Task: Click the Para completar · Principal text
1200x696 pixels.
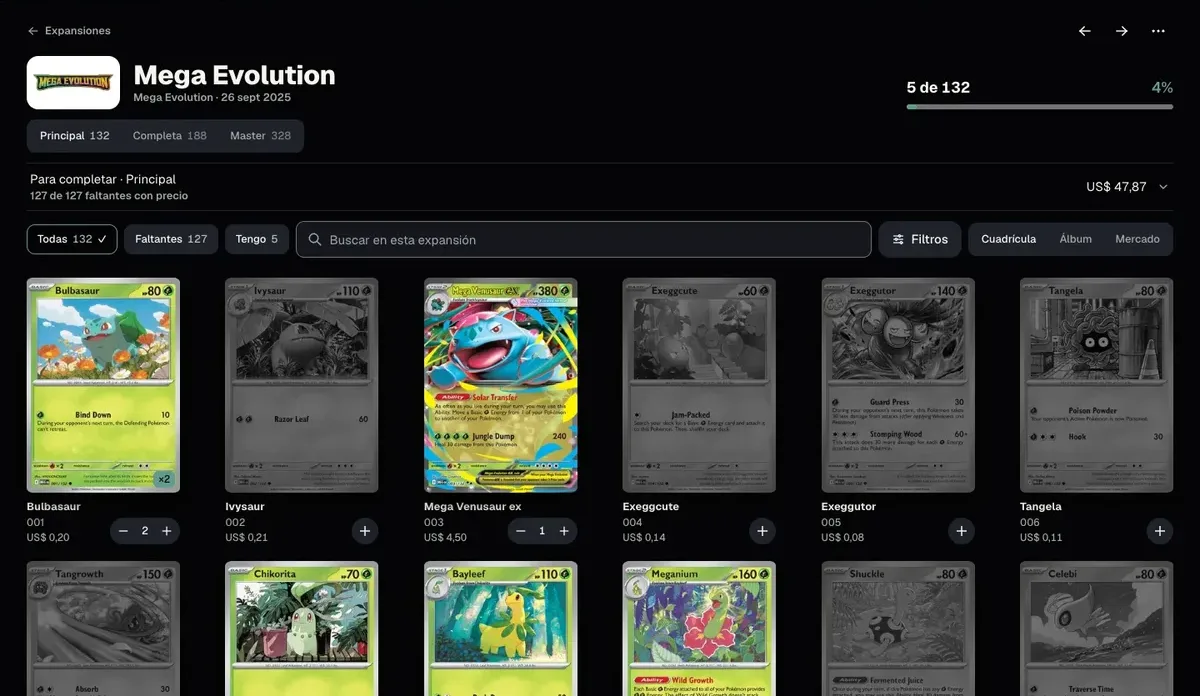Action: click(103, 179)
